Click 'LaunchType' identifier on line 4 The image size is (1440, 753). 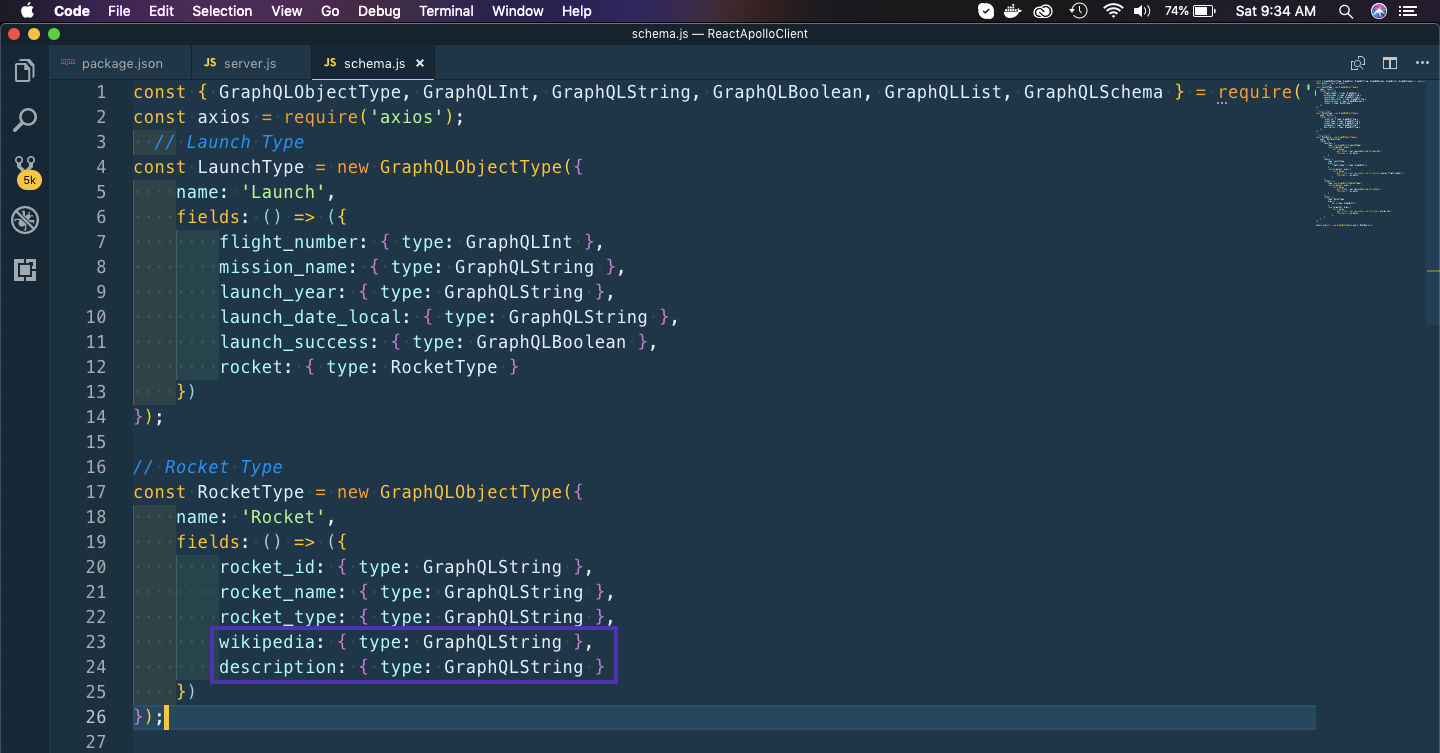pos(251,167)
